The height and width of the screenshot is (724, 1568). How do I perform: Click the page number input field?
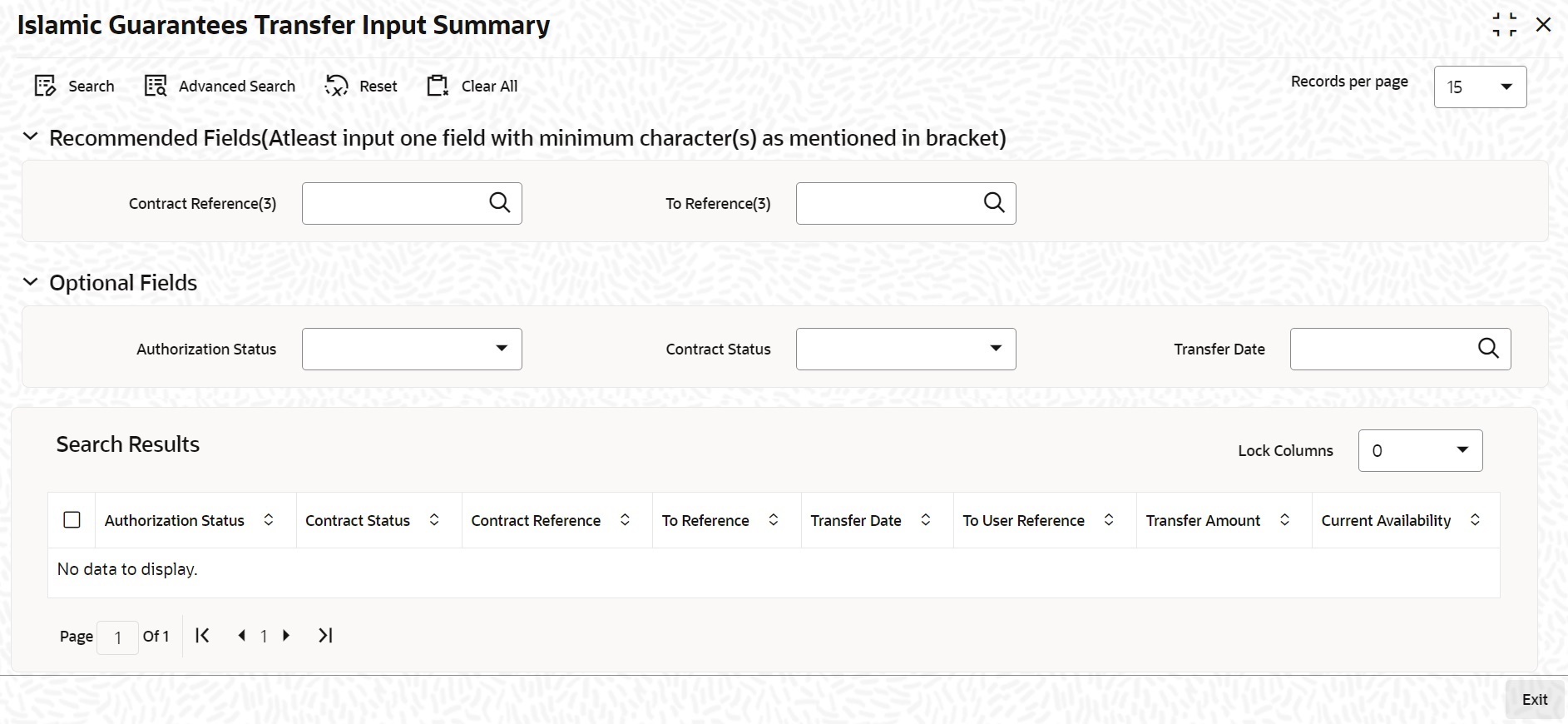point(117,637)
